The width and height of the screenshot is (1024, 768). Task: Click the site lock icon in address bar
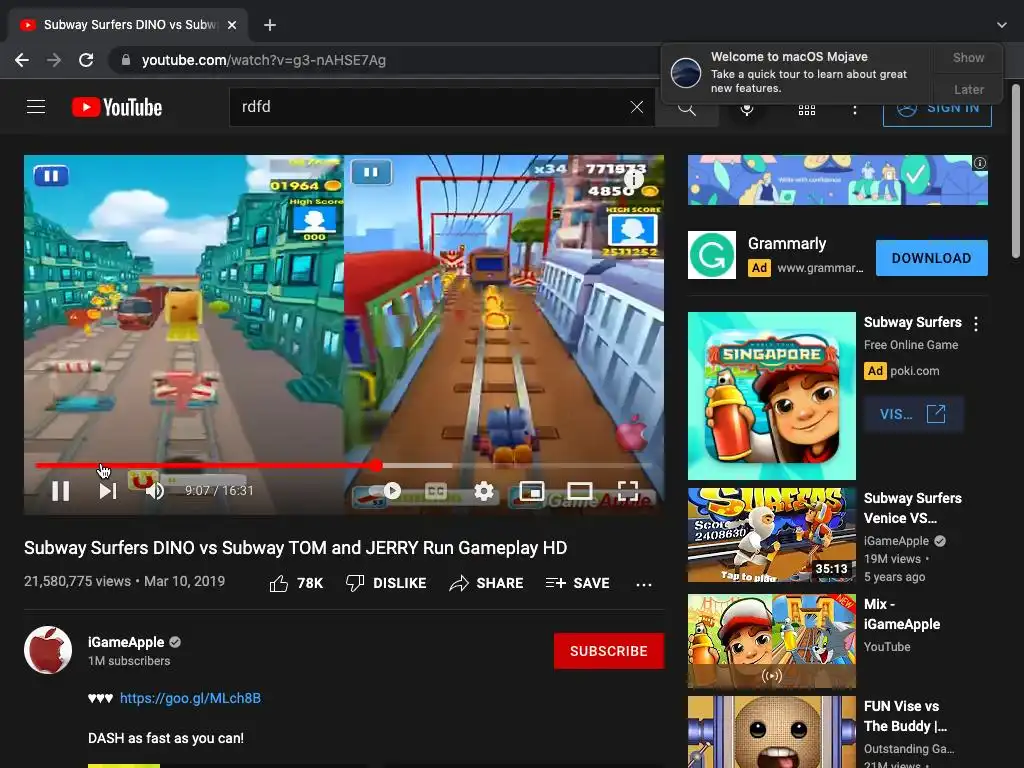(x=126, y=60)
